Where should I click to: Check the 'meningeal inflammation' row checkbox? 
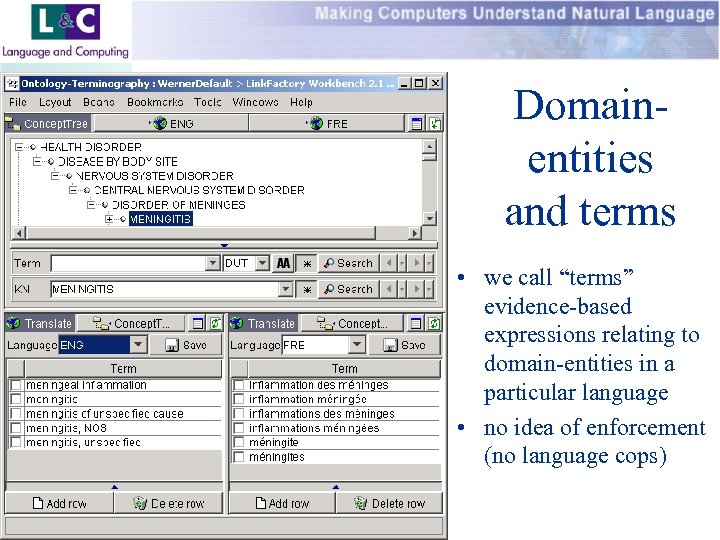[16, 385]
